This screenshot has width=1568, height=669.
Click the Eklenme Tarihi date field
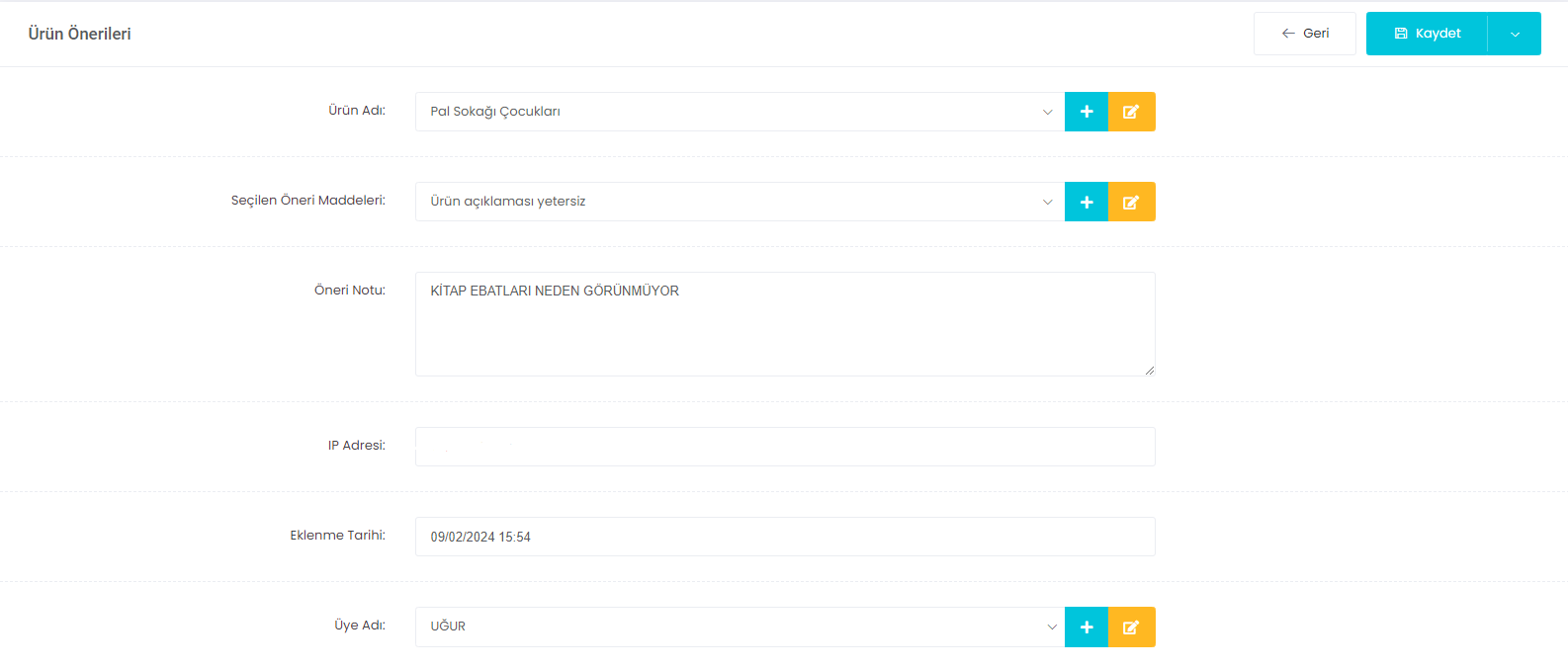click(785, 537)
